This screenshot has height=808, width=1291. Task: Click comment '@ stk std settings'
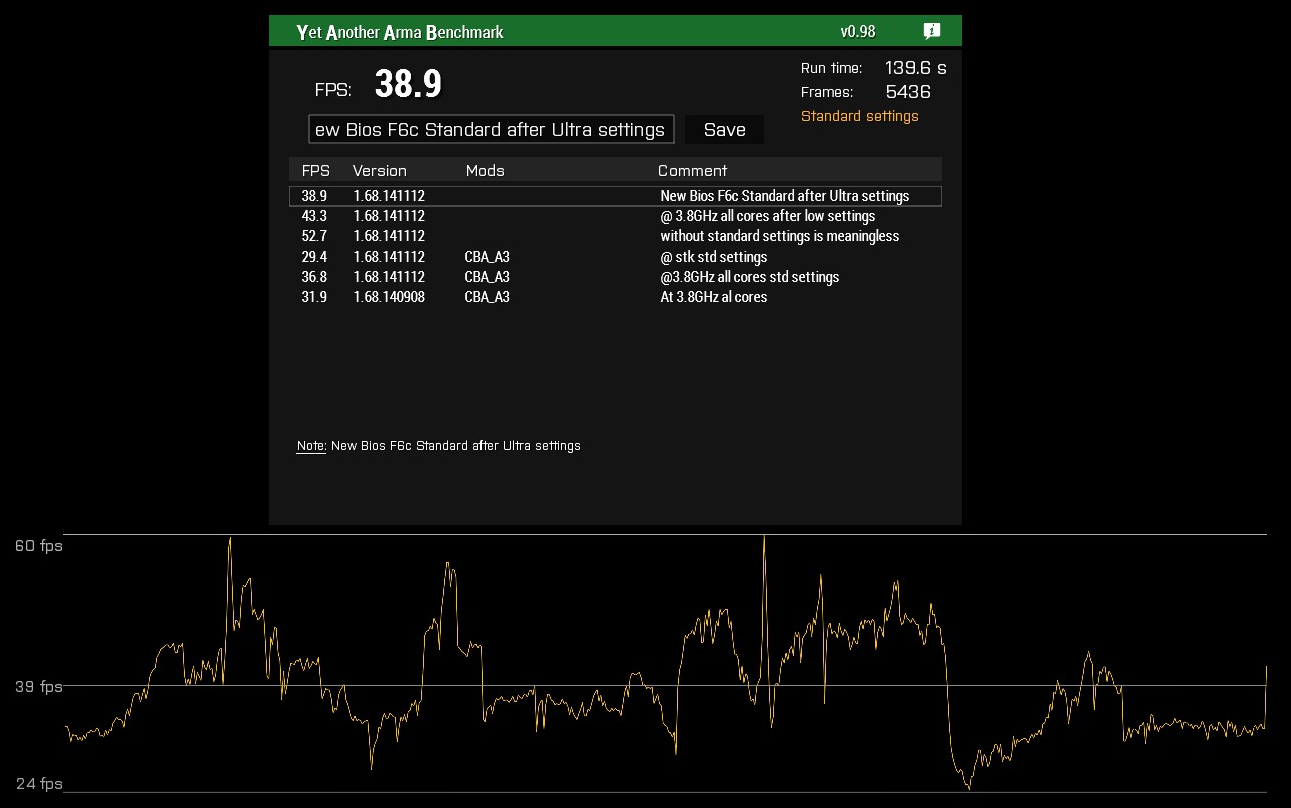coord(714,257)
